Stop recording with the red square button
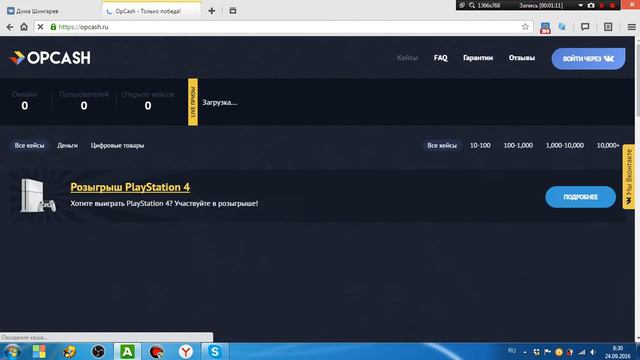Image resolution: width=640 pixels, height=360 pixels. point(612,5)
